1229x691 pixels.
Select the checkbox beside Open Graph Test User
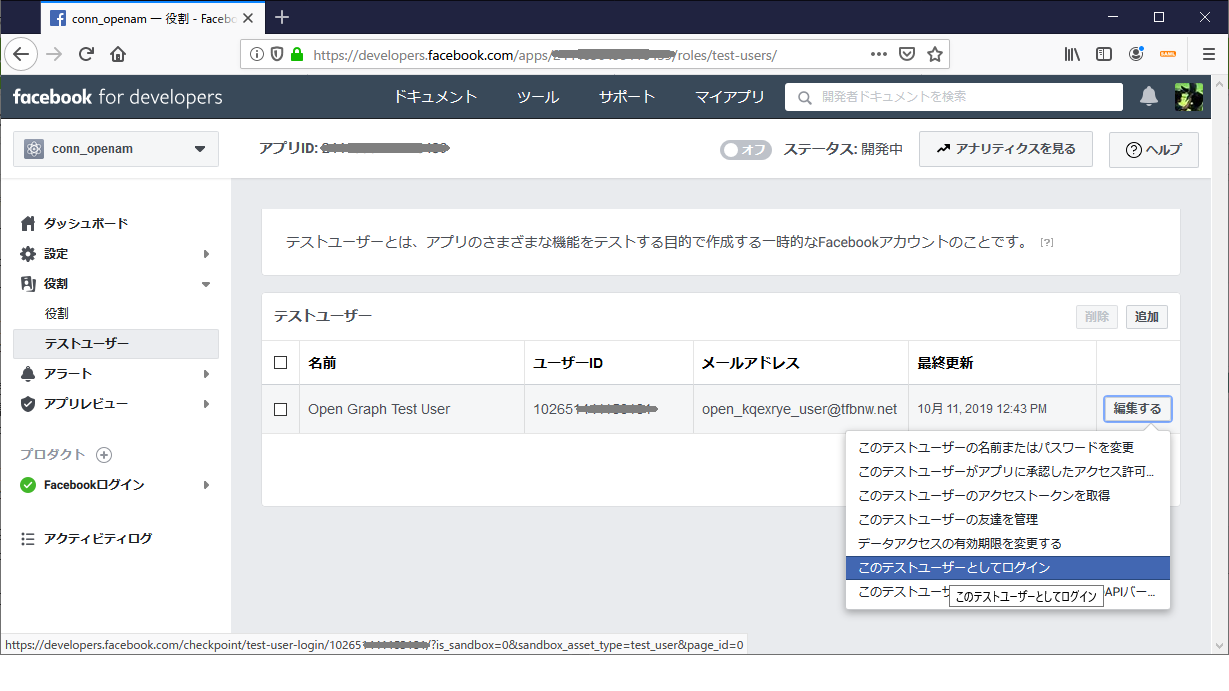(x=281, y=408)
